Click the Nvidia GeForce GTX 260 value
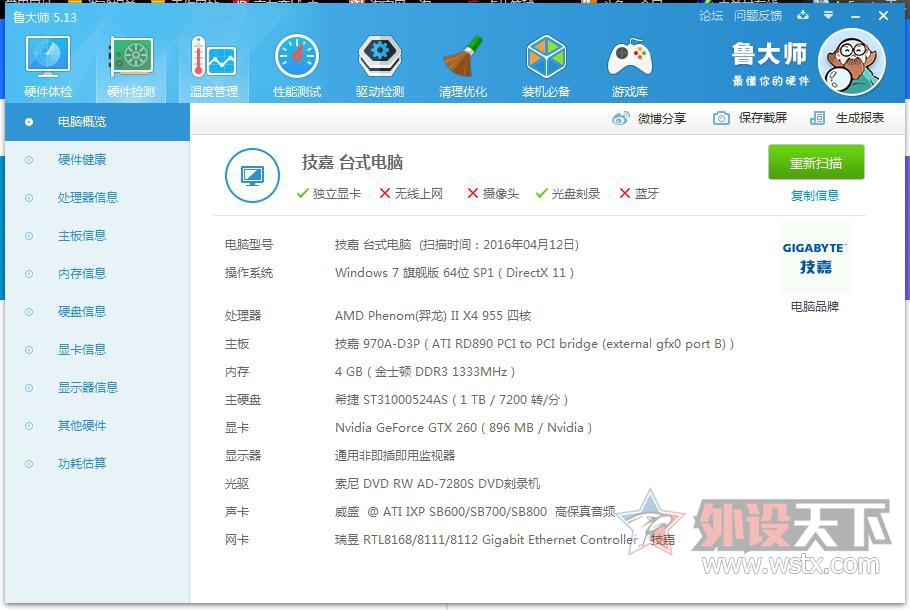 click(x=463, y=428)
